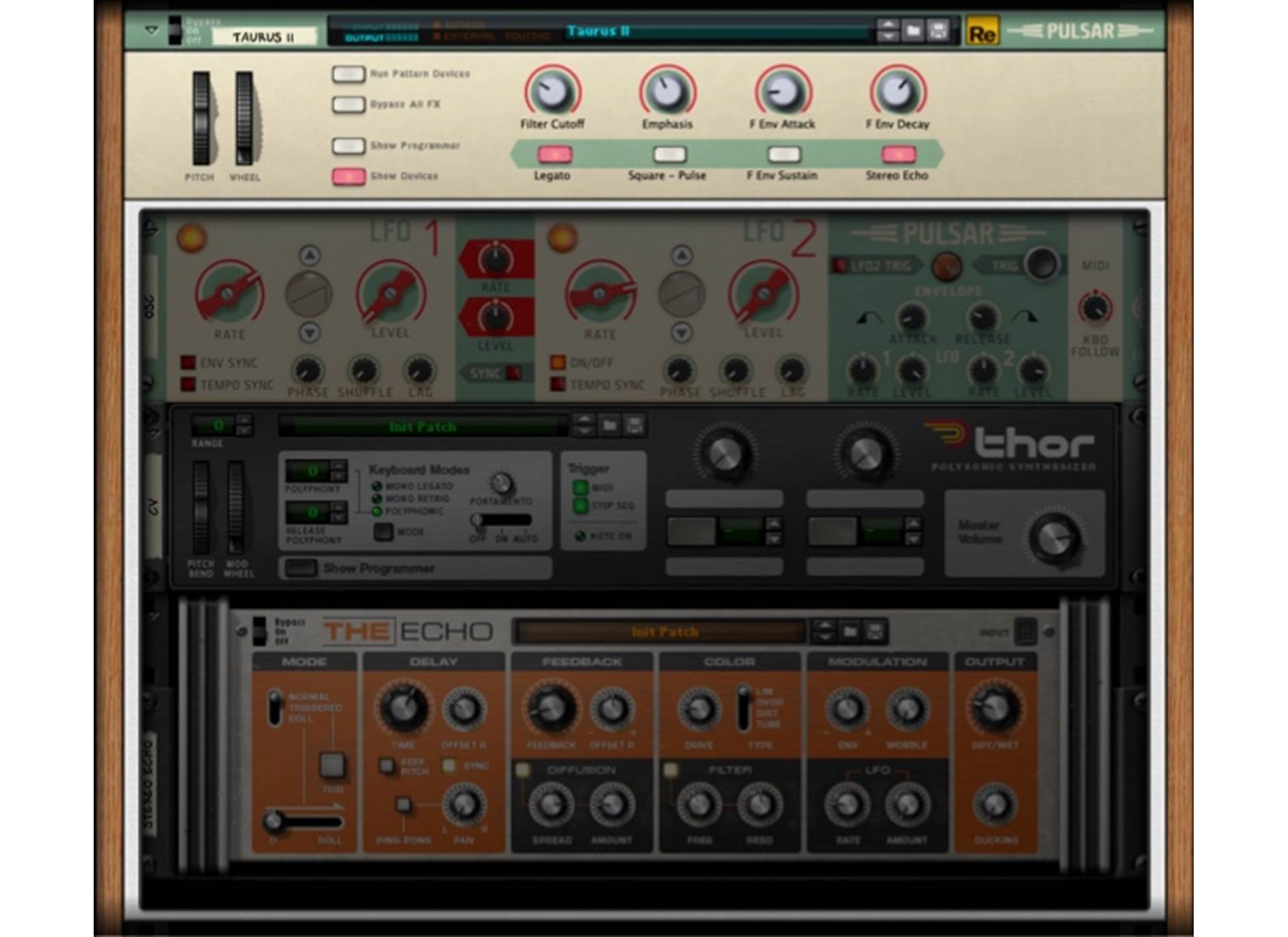Enable LFO 1 Tempo Sync
This screenshot has width=1288, height=937.
click(x=188, y=384)
